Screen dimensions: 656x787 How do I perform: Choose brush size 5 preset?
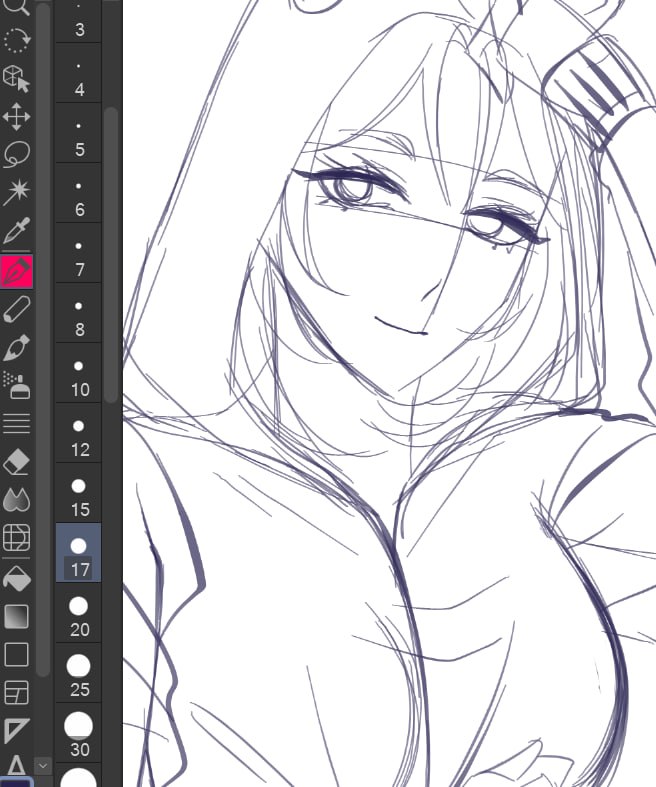click(78, 133)
